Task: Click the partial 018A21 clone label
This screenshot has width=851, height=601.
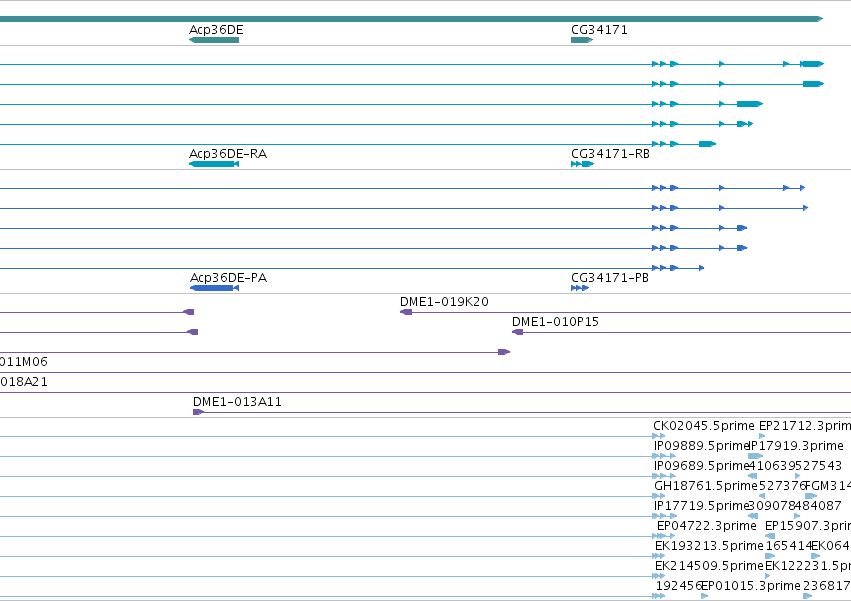Action: click(24, 382)
